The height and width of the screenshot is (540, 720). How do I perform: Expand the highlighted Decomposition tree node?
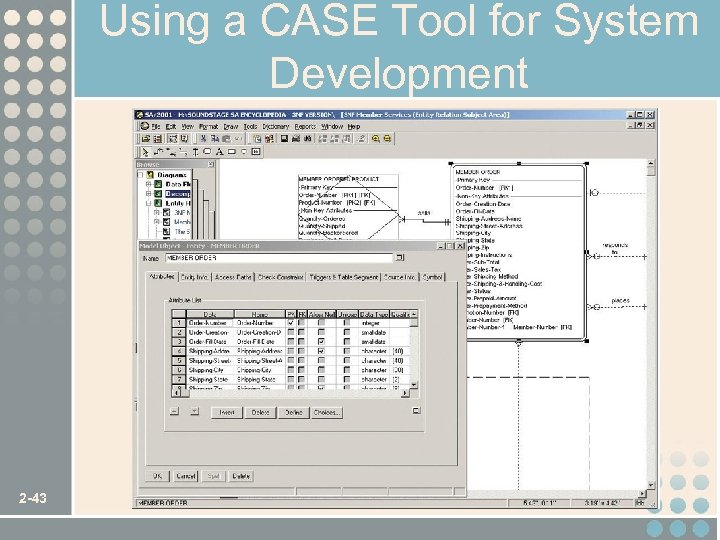(x=148, y=194)
